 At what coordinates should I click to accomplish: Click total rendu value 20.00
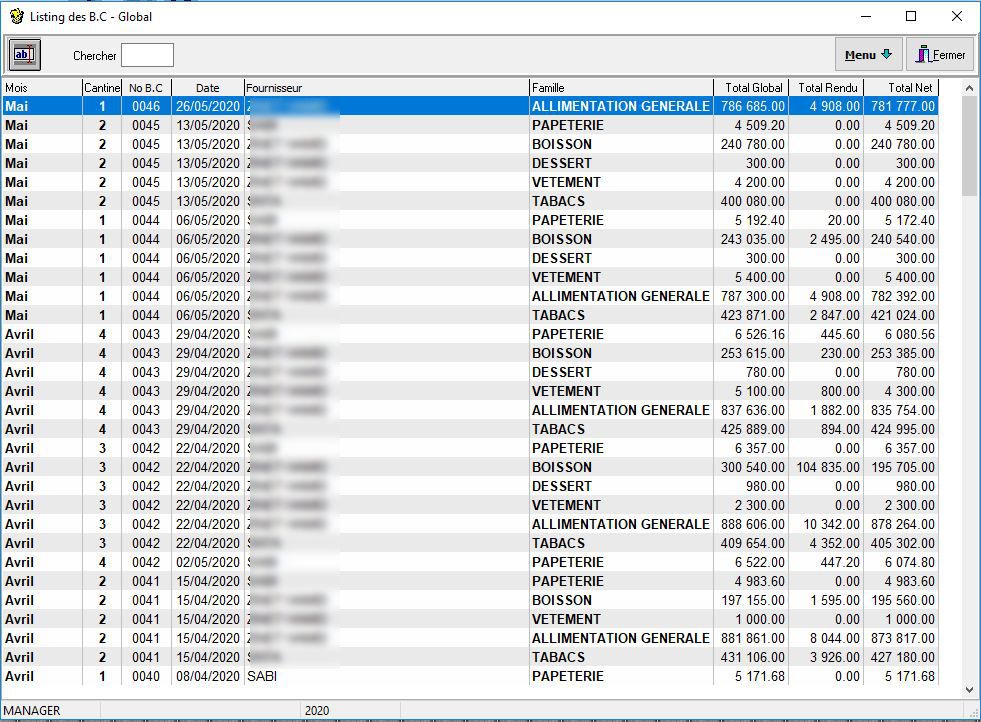pos(843,220)
